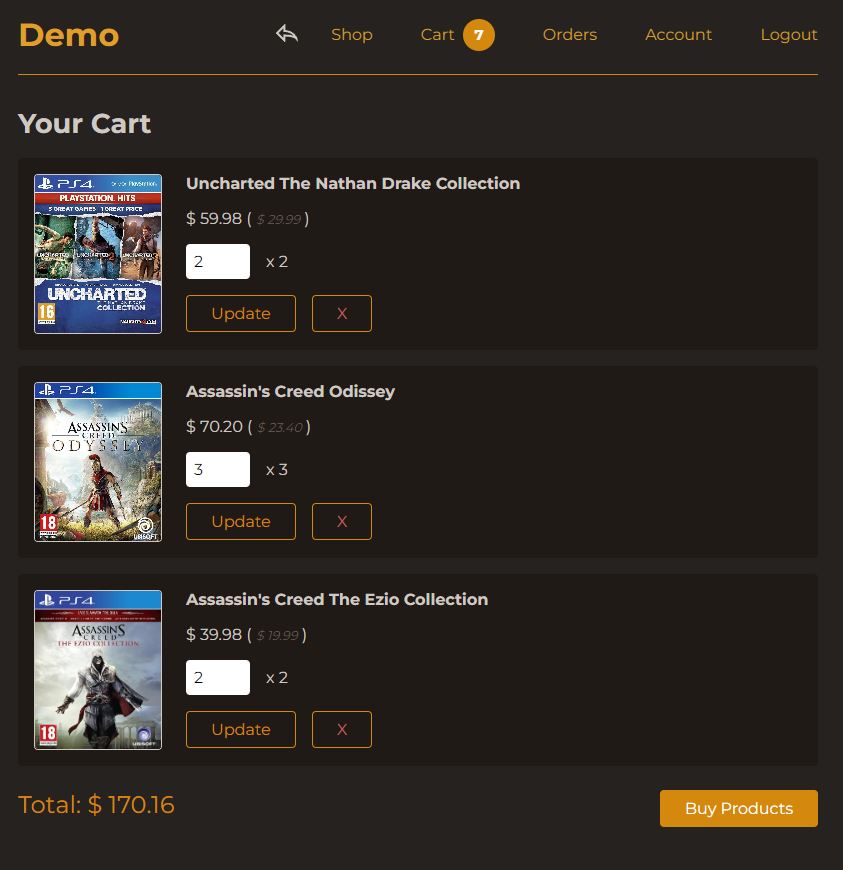
Task: Click the title Assassin's Creed Odissey
Action: pyautogui.click(x=290, y=392)
